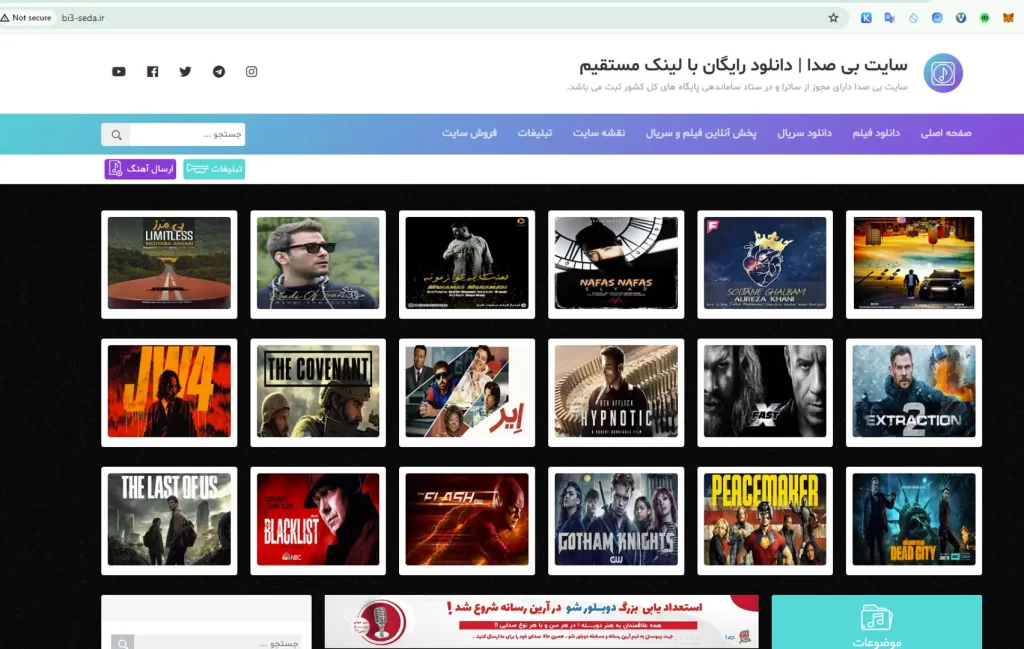Open the Blacklist series poster
This screenshot has width=1024, height=649.
[x=318, y=520]
